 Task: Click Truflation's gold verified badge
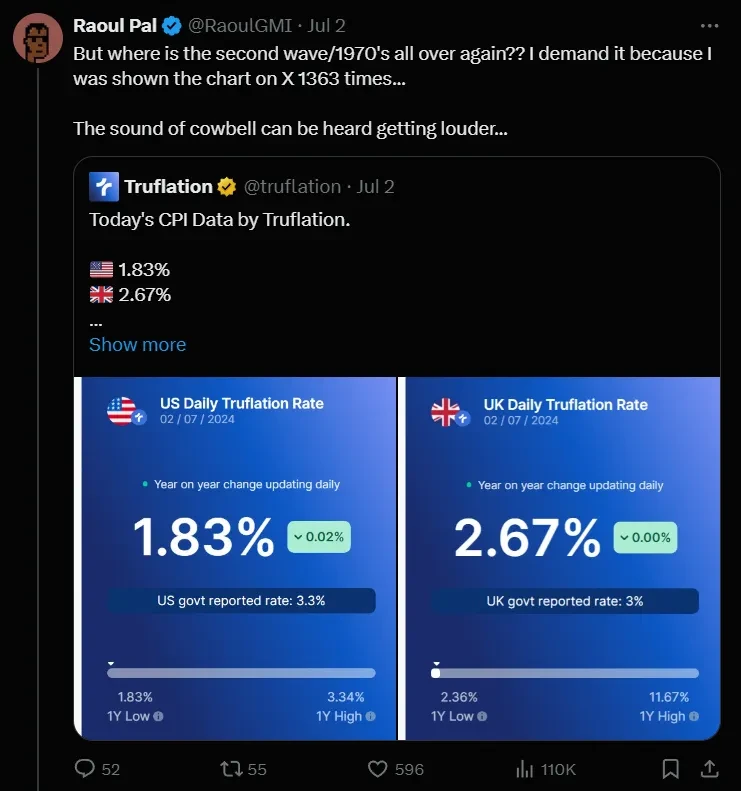(228, 186)
